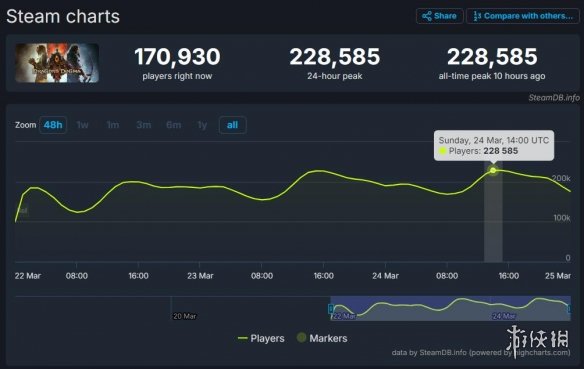Set zoom to 3m
This screenshot has width=584, height=369.
pos(143,125)
